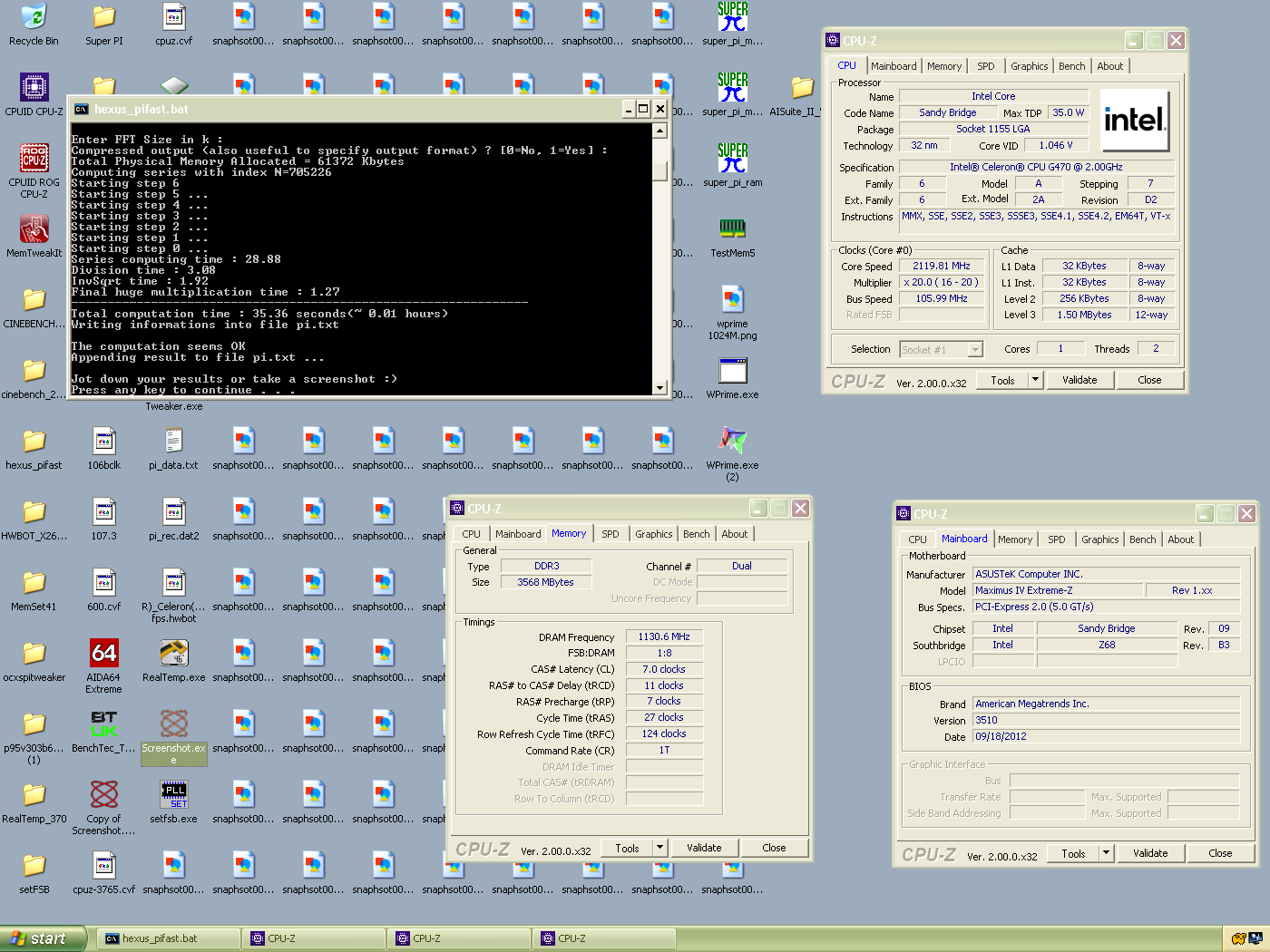
Task: Switch to SPD tab in CPU-Z CPU window
Action: 986,66
